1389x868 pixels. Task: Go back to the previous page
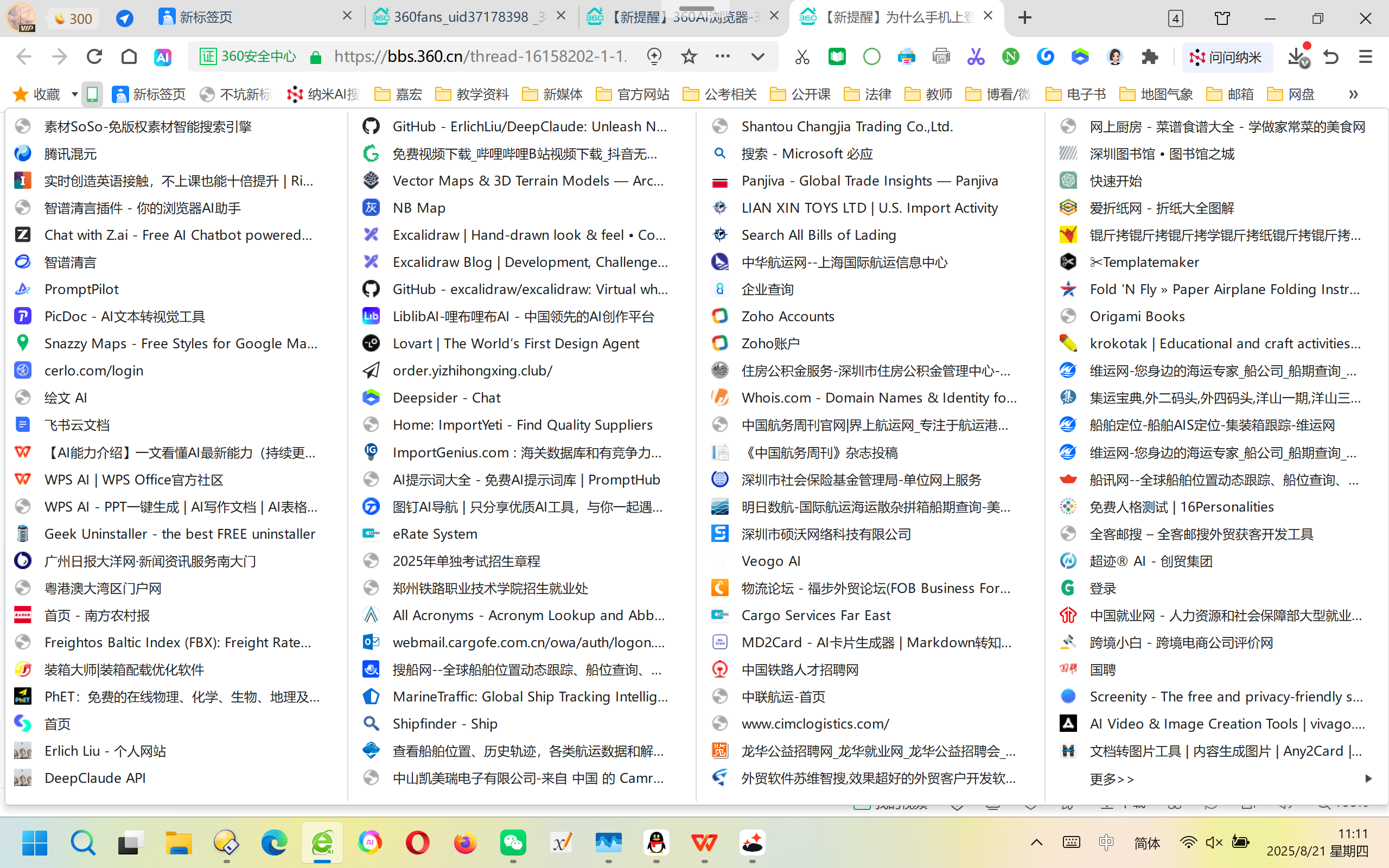click(23, 57)
